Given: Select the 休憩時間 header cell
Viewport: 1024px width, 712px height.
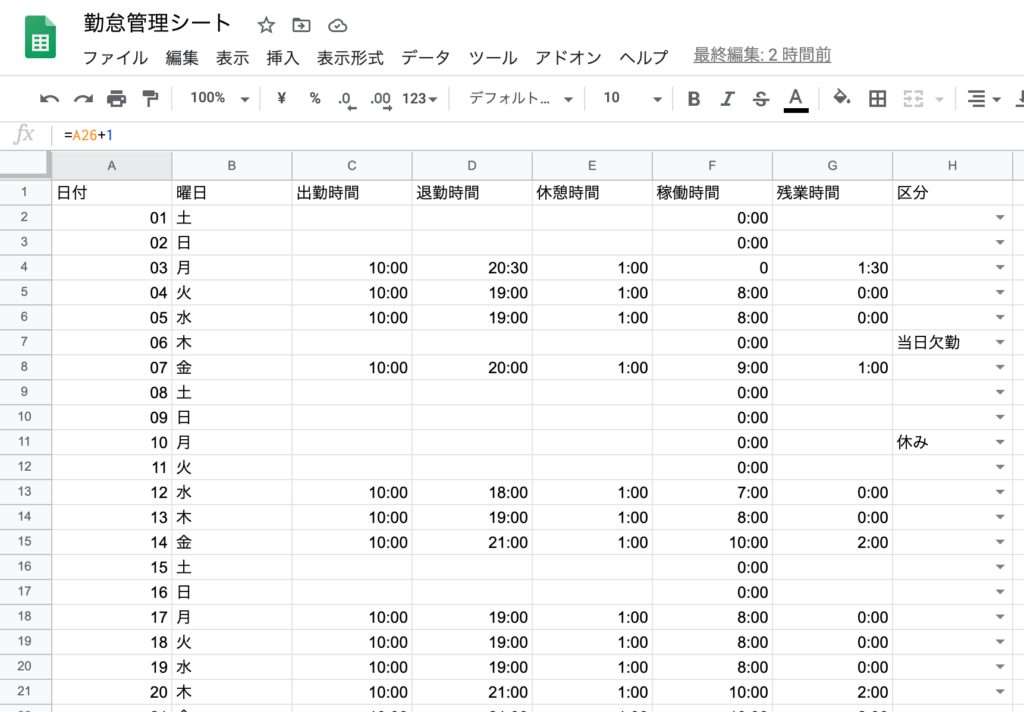Looking at the screenshot, I should point(592,193).
